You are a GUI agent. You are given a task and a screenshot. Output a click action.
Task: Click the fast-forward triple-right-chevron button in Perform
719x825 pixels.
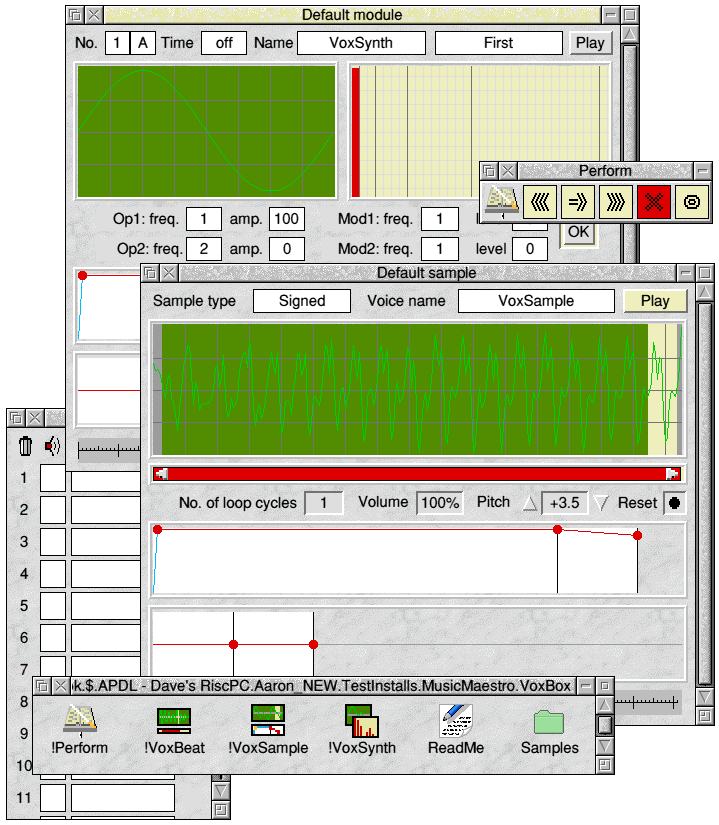(x=615, y=202)
